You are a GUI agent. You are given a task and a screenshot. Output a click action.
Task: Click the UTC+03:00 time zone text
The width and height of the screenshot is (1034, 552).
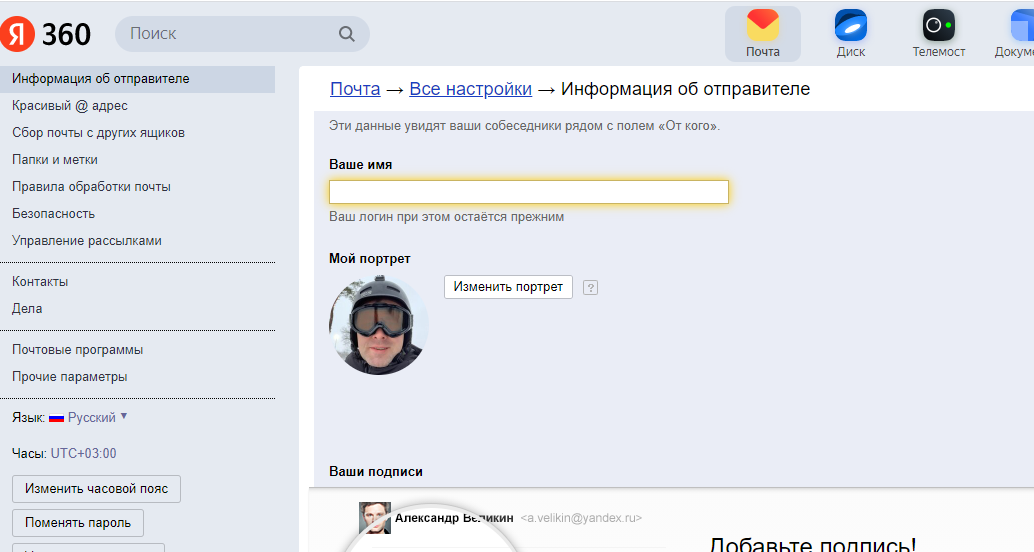click(x=84, y=454)
